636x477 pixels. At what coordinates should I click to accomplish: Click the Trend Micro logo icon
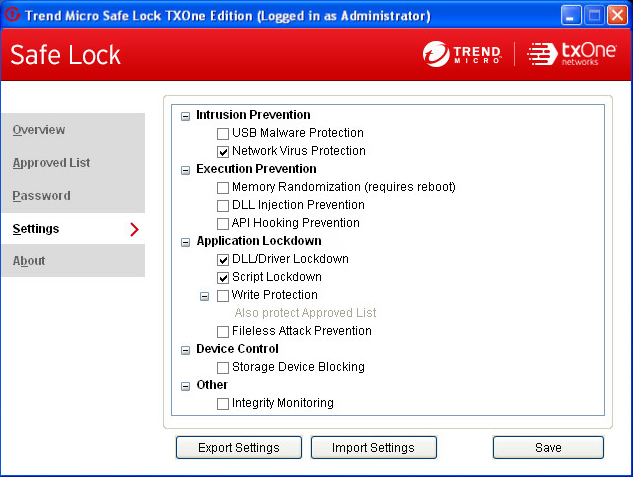coord(436,54)
